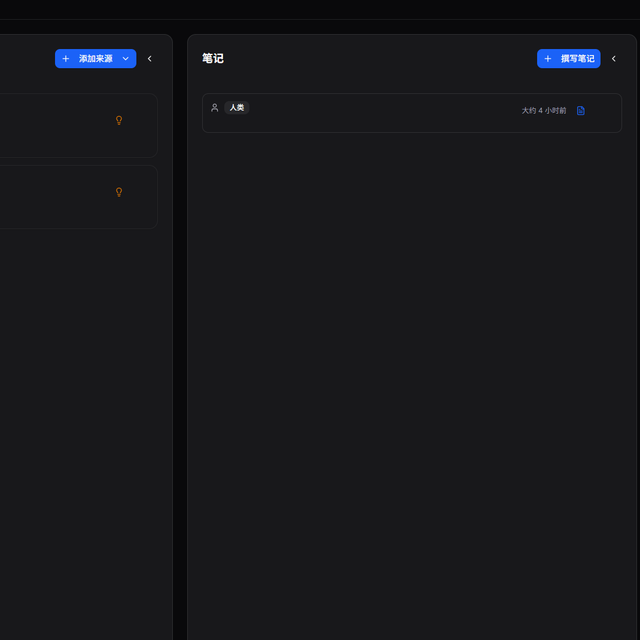Click the 撰写笔记 button text
This screenshot has width=640, height=640.
coord(578,59)
